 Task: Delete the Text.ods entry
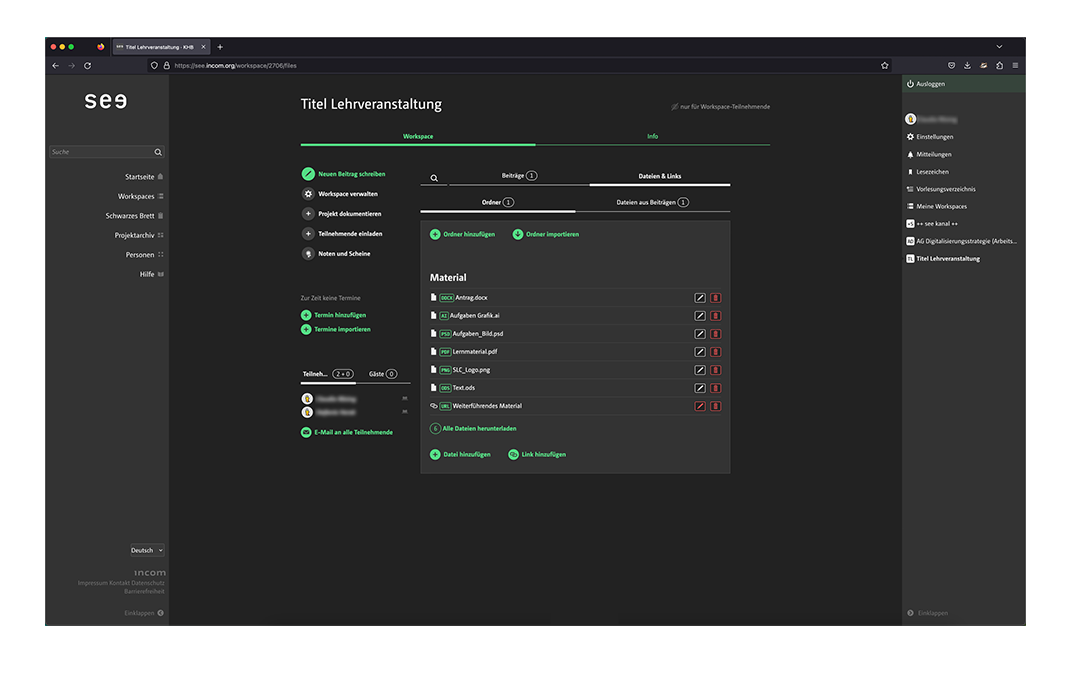pyautogui.click(x=715, y=388)
